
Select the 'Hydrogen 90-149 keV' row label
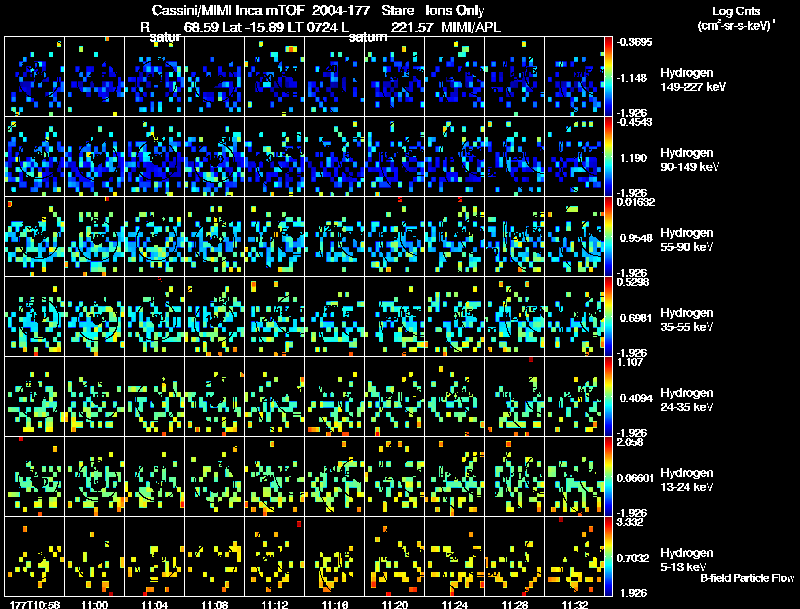click(690, 160)
